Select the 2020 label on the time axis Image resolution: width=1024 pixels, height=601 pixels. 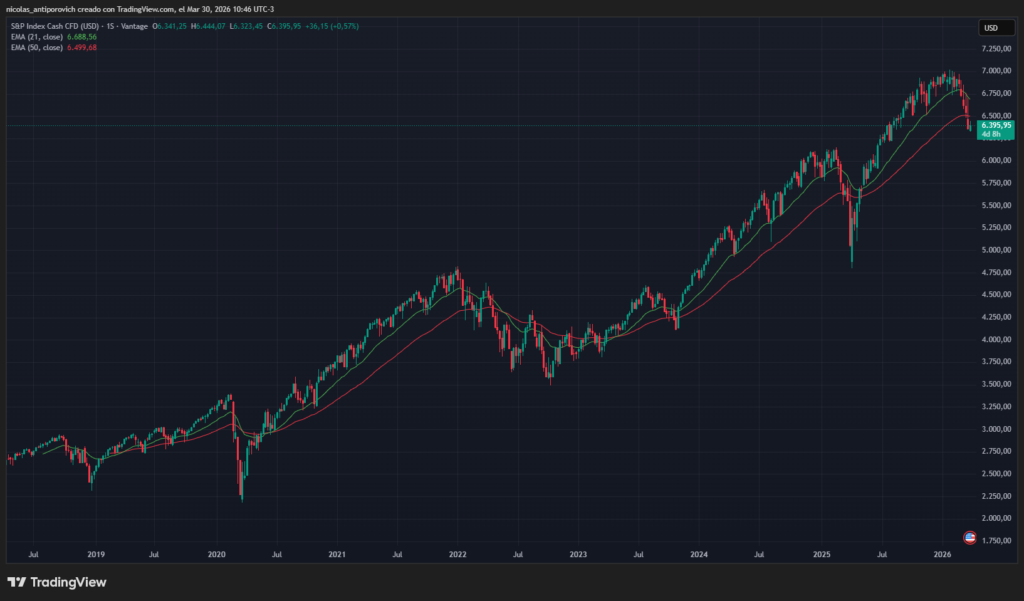coord(215,552)
